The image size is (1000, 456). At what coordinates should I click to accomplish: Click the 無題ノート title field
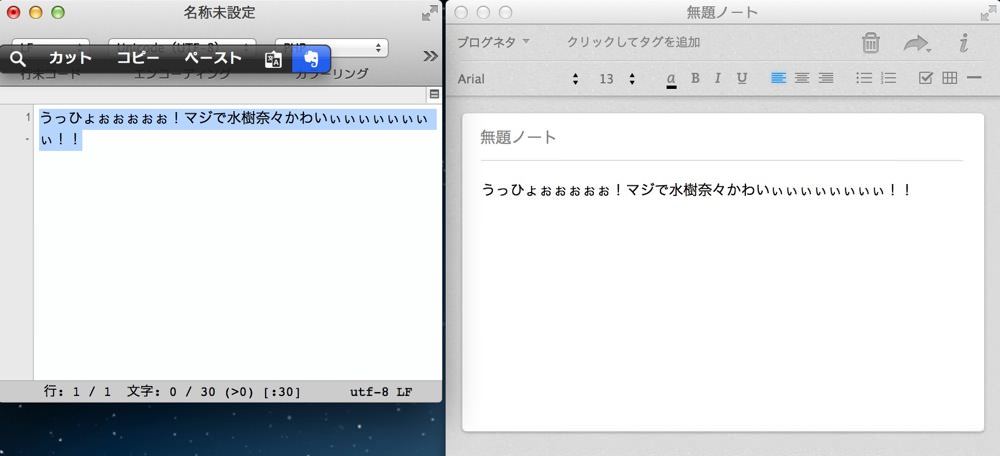721,137
